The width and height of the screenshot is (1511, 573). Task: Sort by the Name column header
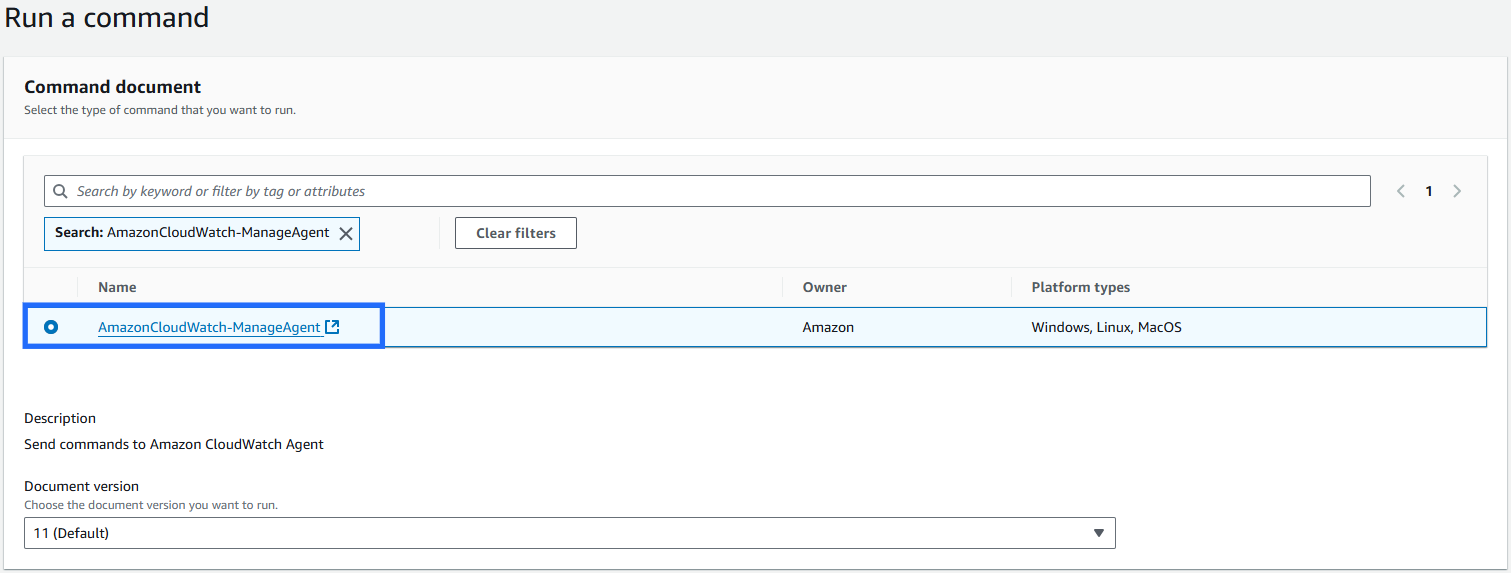[x=117, y=287]
